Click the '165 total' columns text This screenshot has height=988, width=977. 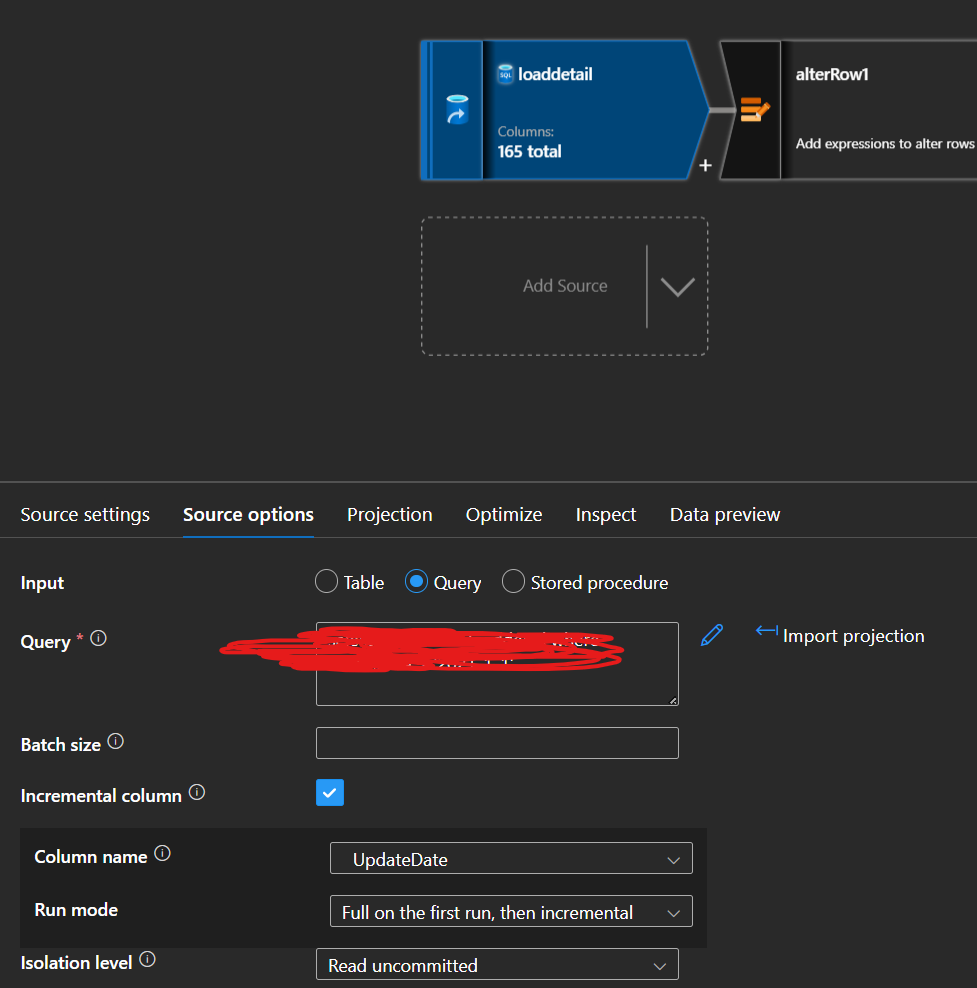click(529, 152)
